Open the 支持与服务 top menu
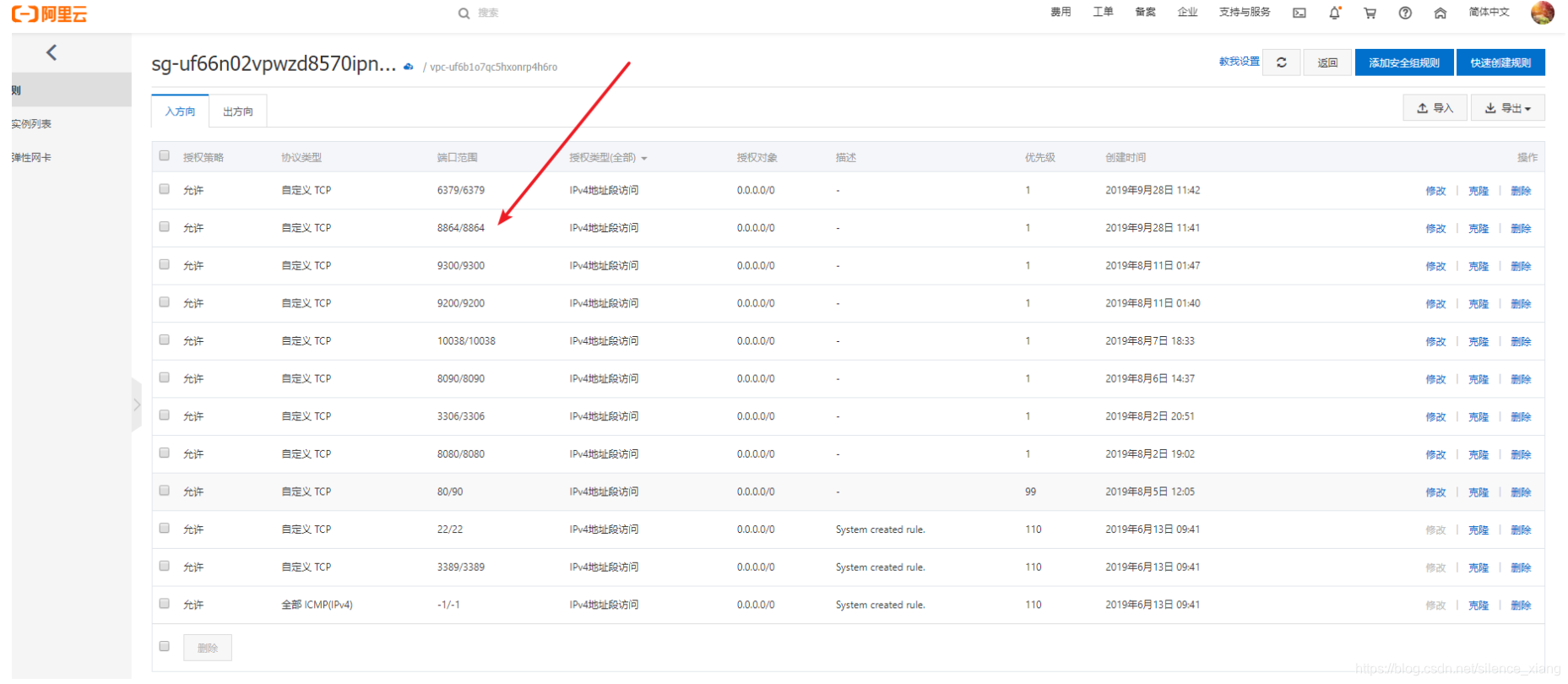The width and height of the screenshot is (1568, 684). [1245, 12]
